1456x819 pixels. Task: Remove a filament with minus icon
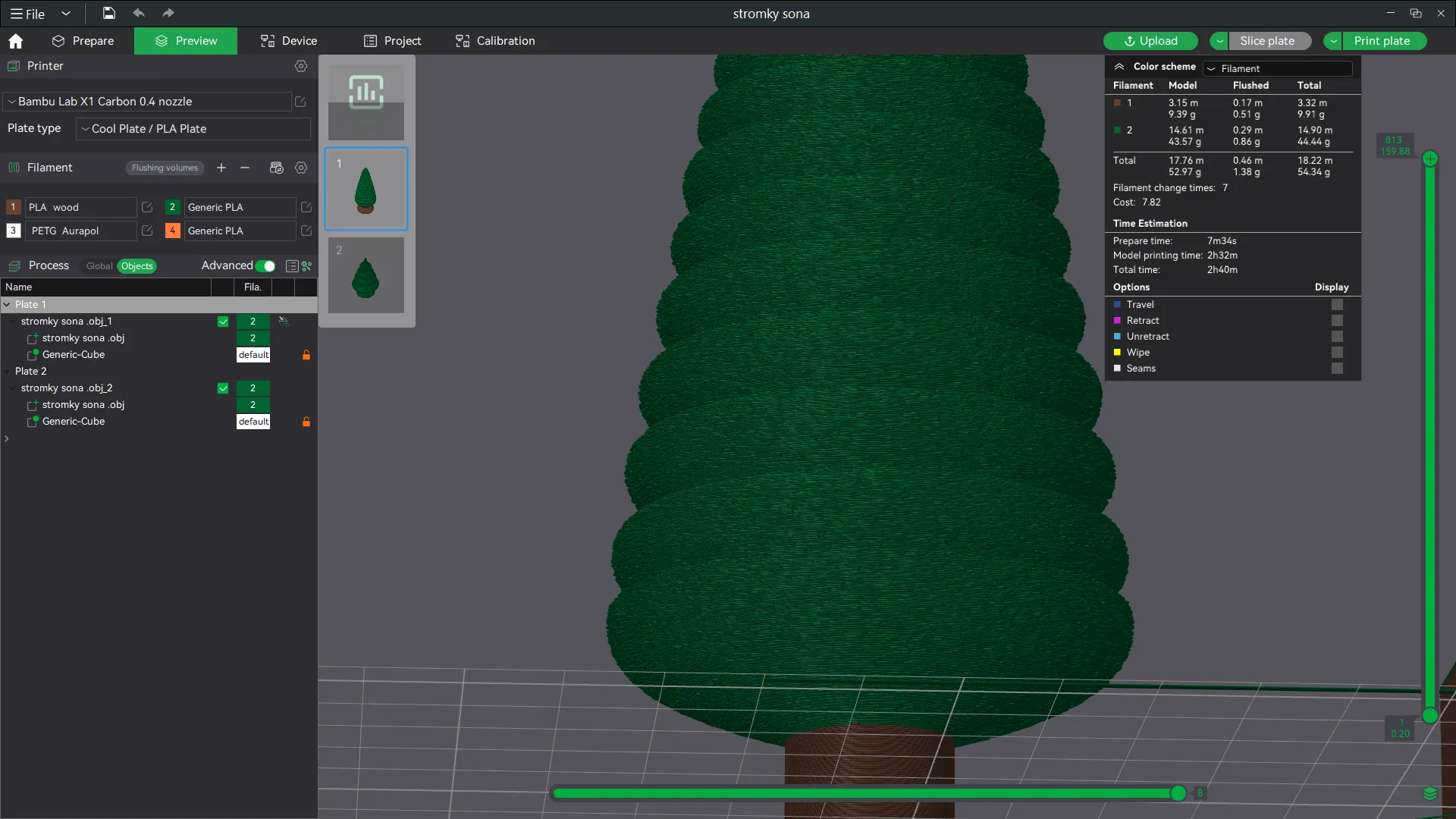pyautogui.click(x=245, y=168)
